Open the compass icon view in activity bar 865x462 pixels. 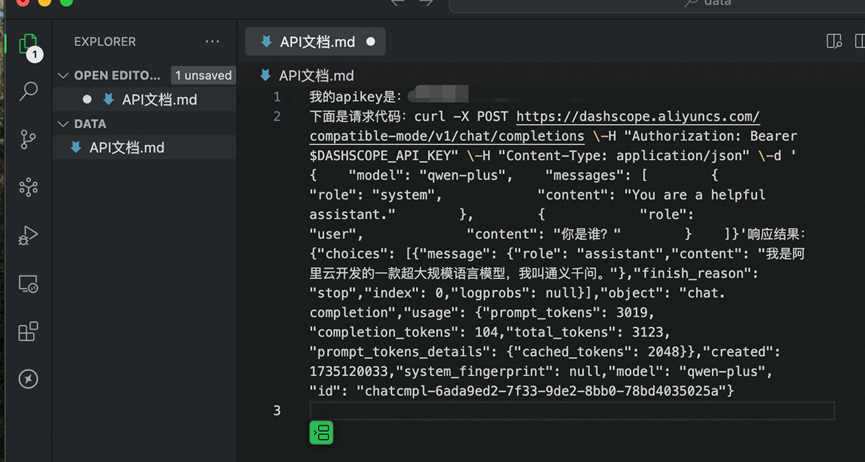click(28, 379)
